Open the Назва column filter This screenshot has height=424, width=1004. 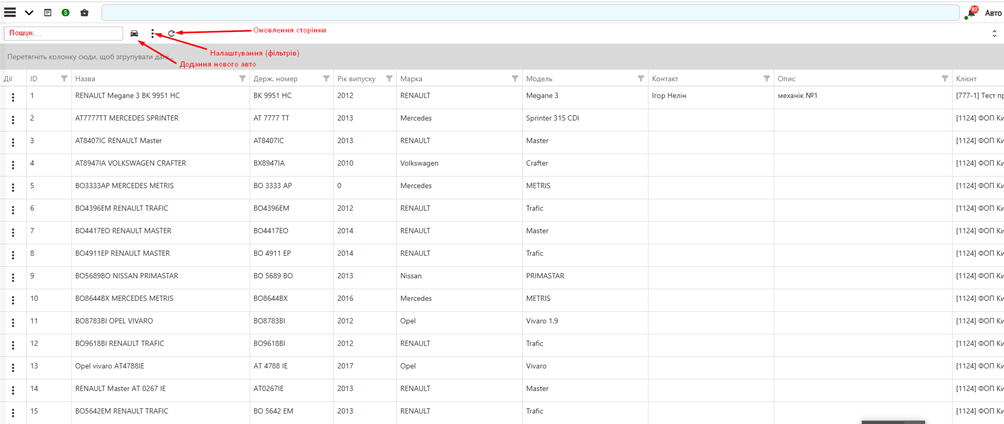(x=242, y=78)
